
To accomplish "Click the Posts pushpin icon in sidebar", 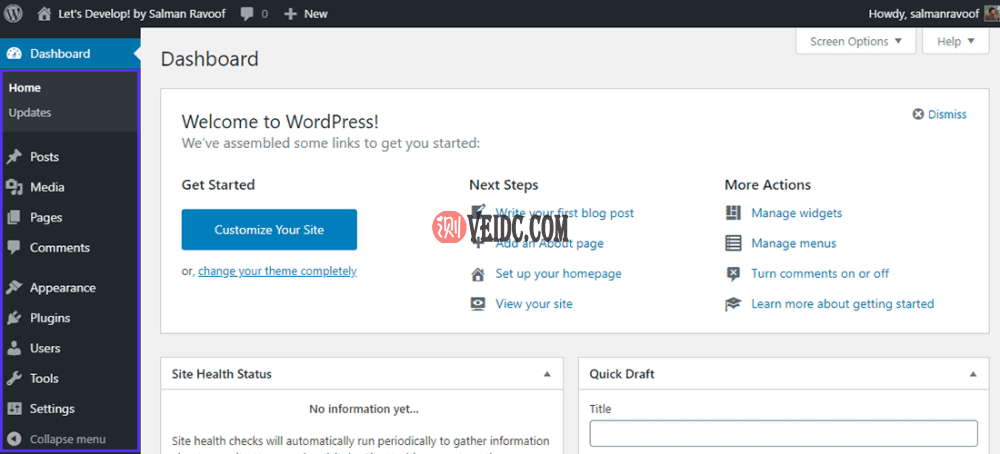I will (14, 157).
